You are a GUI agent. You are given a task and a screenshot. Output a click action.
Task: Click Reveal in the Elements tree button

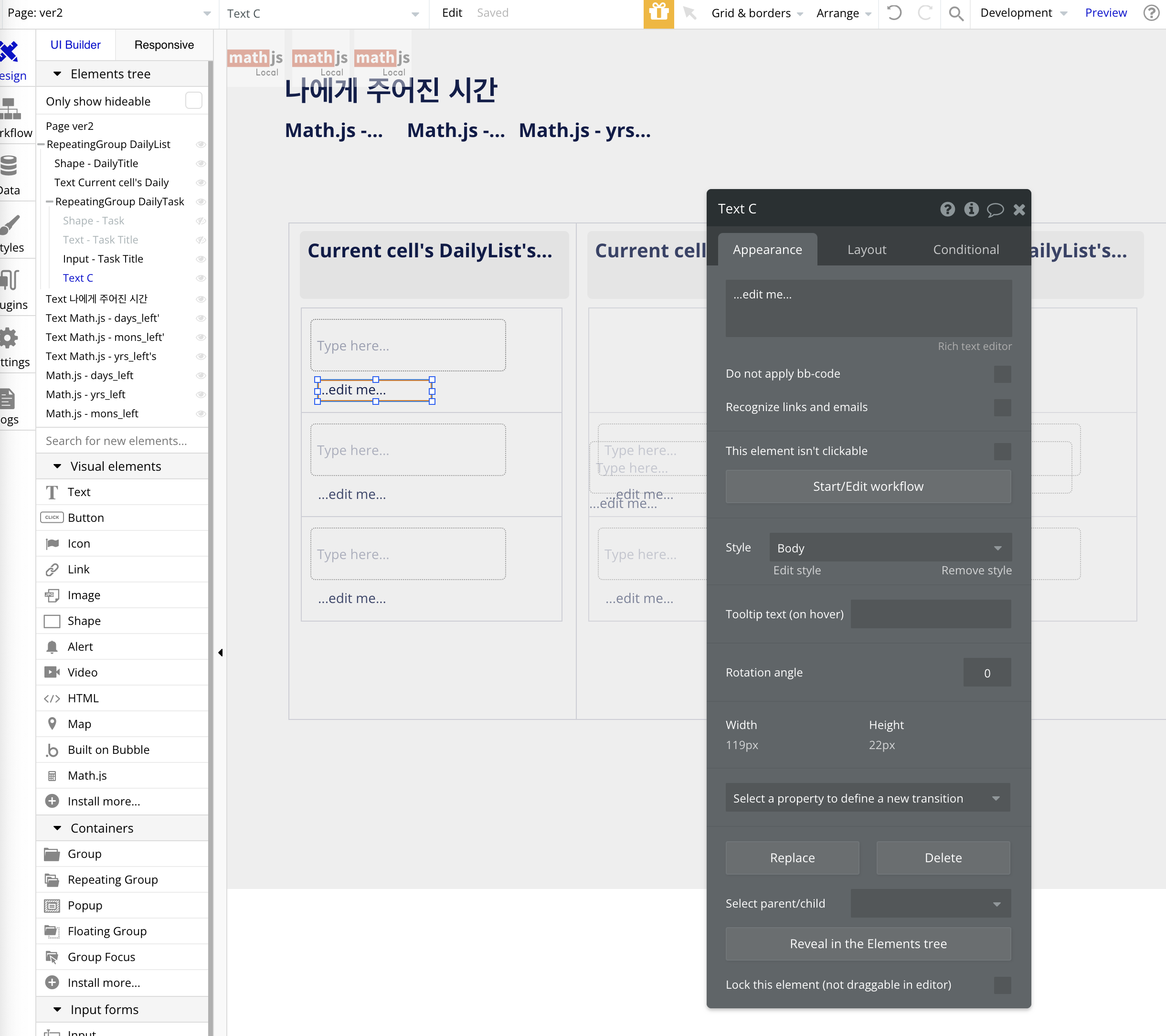click(868, 943)
